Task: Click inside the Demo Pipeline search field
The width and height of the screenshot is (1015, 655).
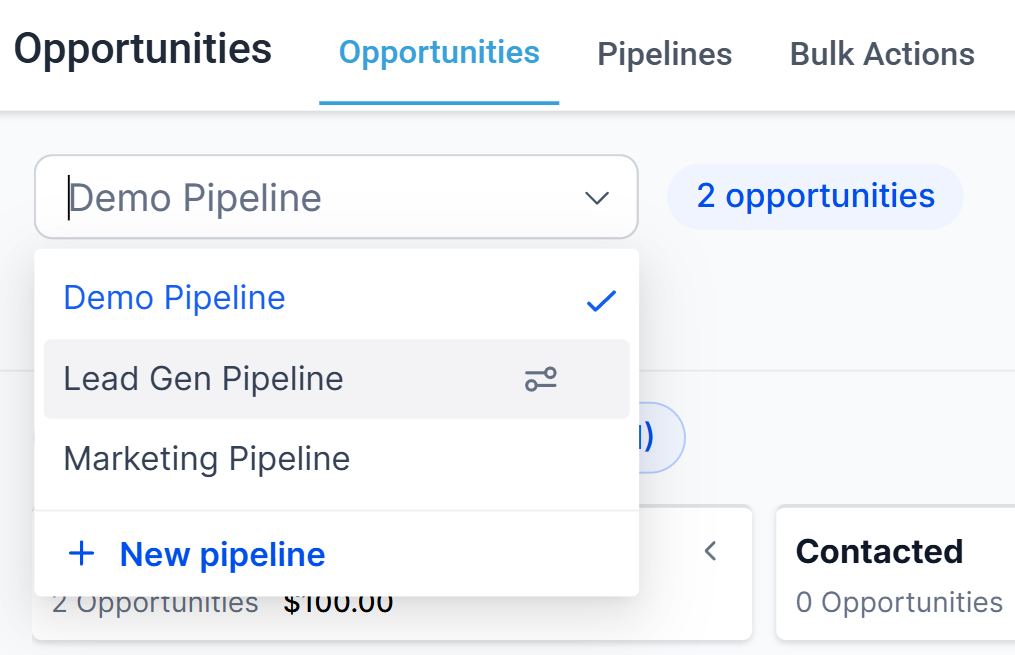Action: click(x=300, y=198)
